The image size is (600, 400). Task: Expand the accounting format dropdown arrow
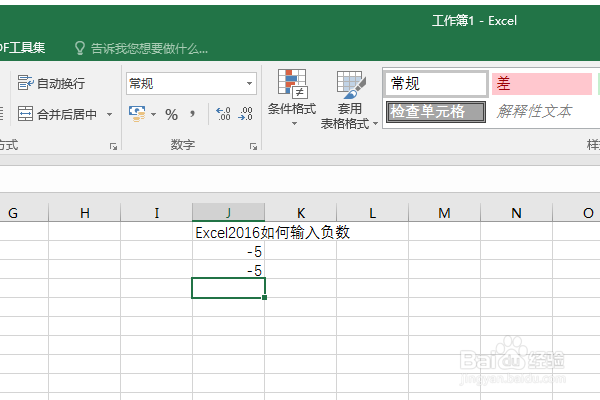tap(153, 114)
